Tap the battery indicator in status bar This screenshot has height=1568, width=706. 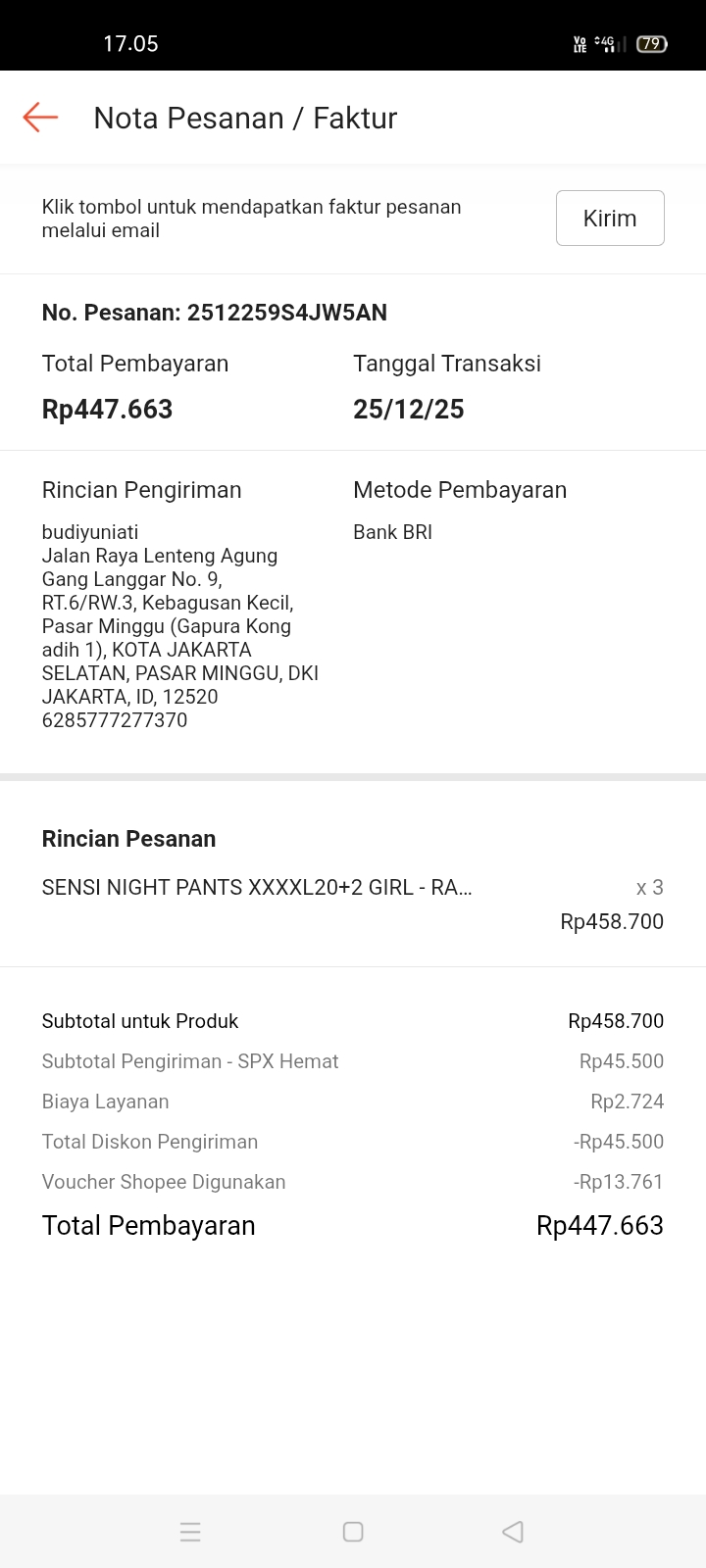[x=652, y=44]
